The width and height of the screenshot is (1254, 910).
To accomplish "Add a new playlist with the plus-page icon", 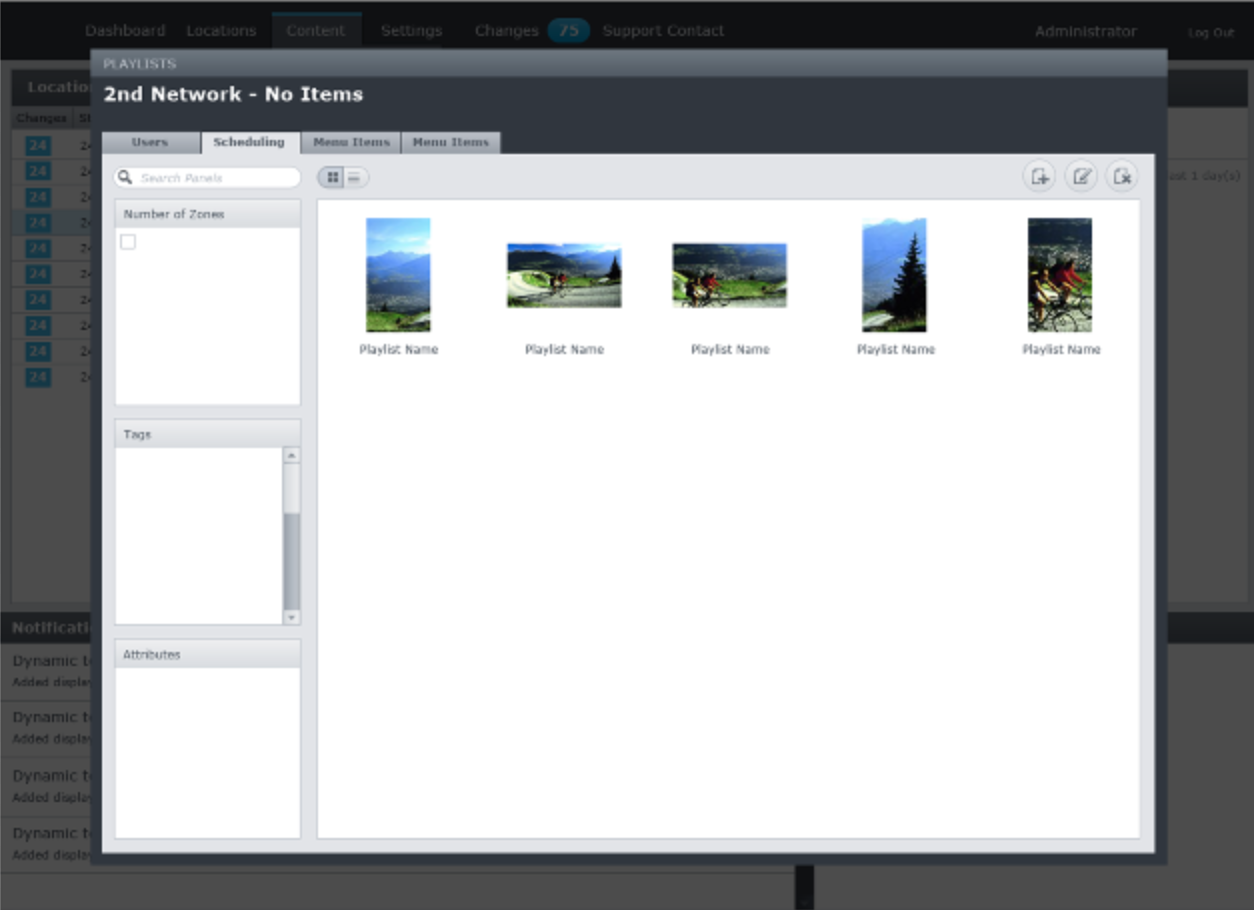I will [1039, 177].
